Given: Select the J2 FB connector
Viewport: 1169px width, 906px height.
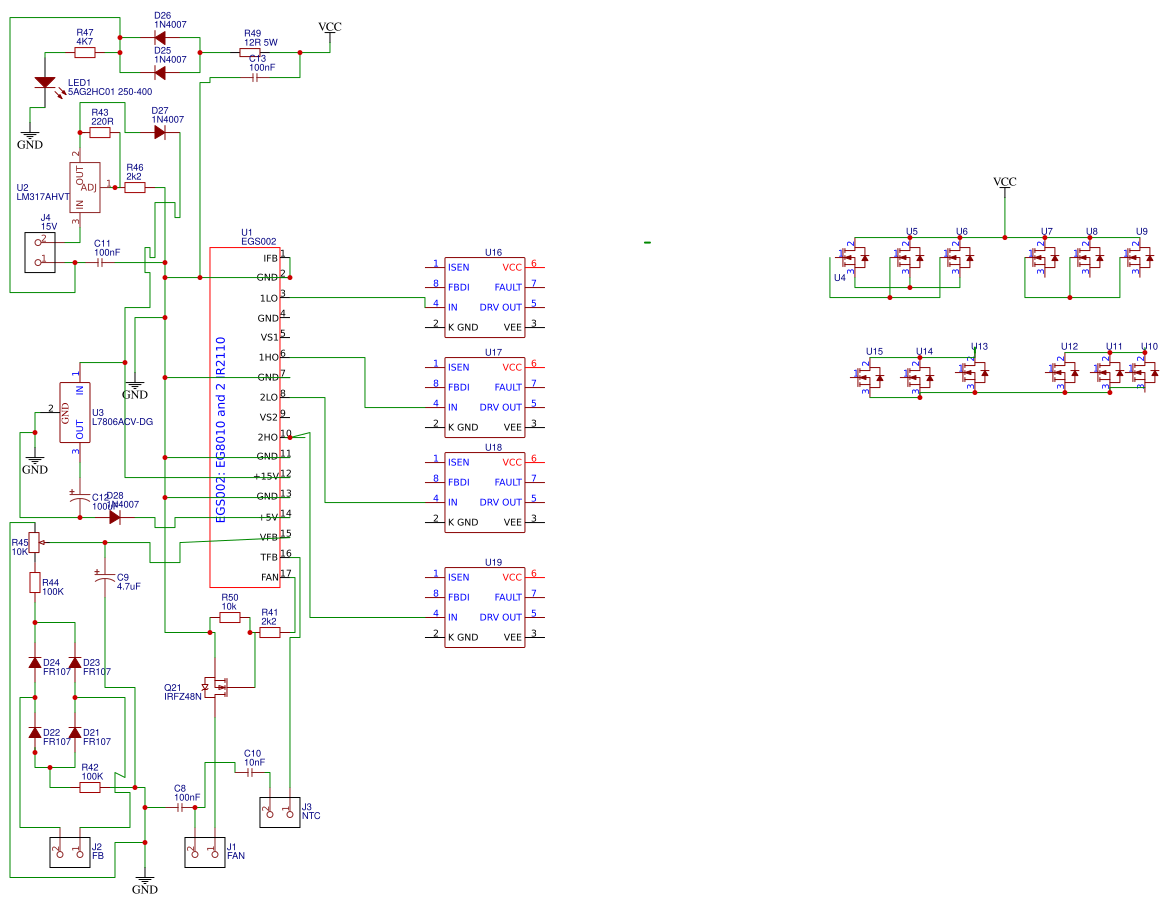Looking at the screenshot, I should pyautogui.click(x=69, y=853).
